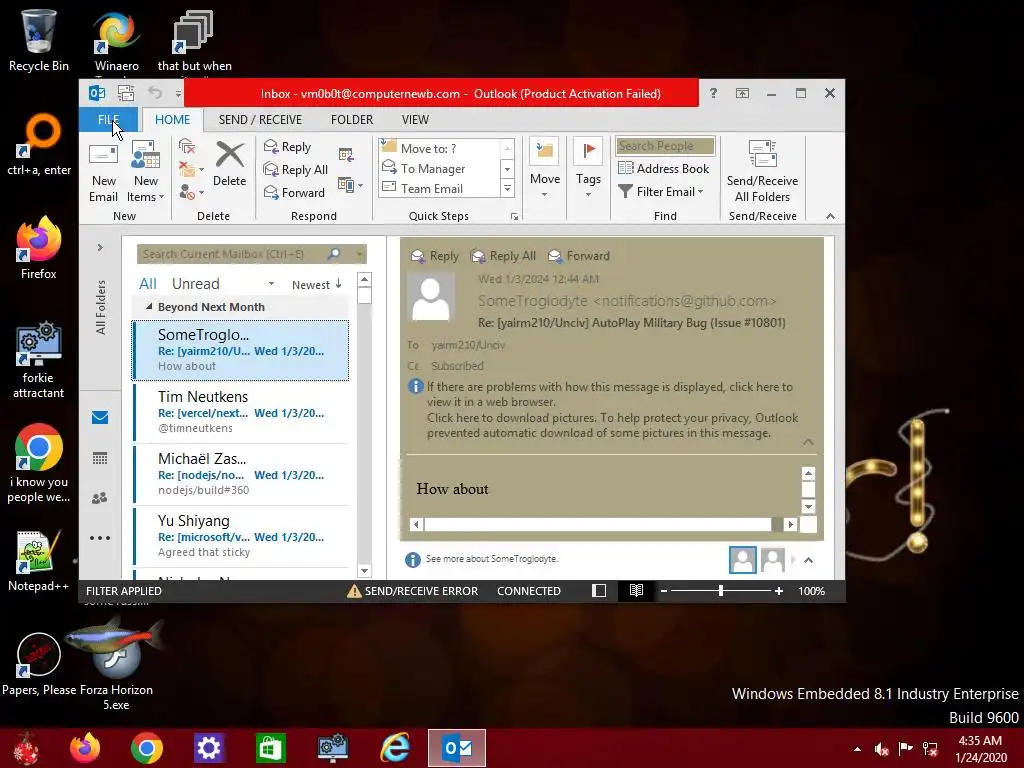The image size is (1024, 768).
Task: Expand the People Pane arrow
Action: point(808,560)
